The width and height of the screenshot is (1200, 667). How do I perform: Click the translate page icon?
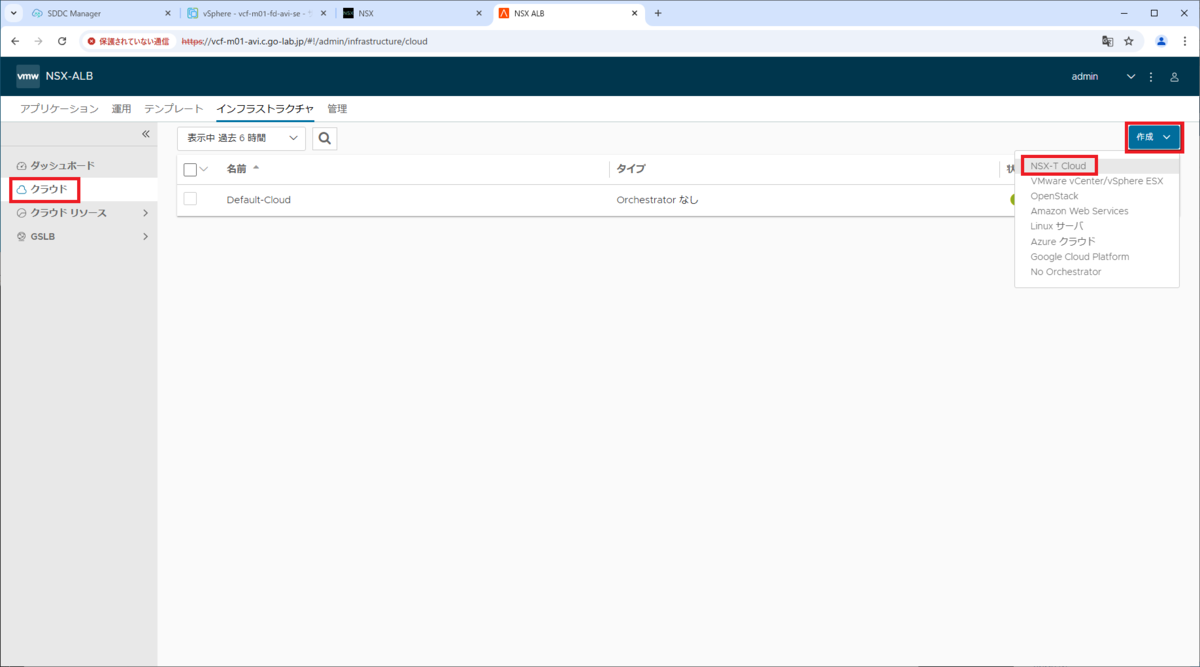pos(1107,41)
